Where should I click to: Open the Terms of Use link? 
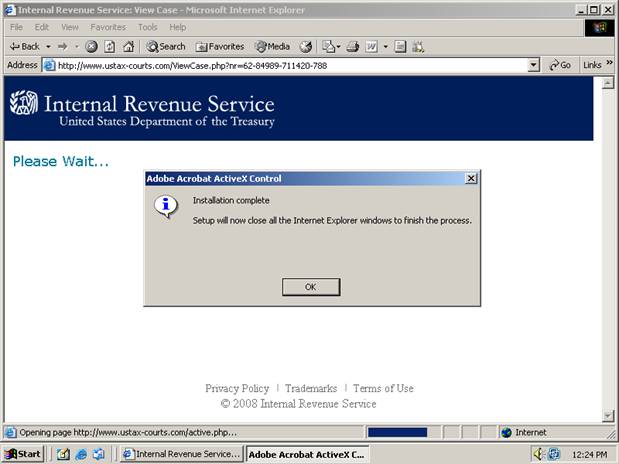(x=383, y=389)
